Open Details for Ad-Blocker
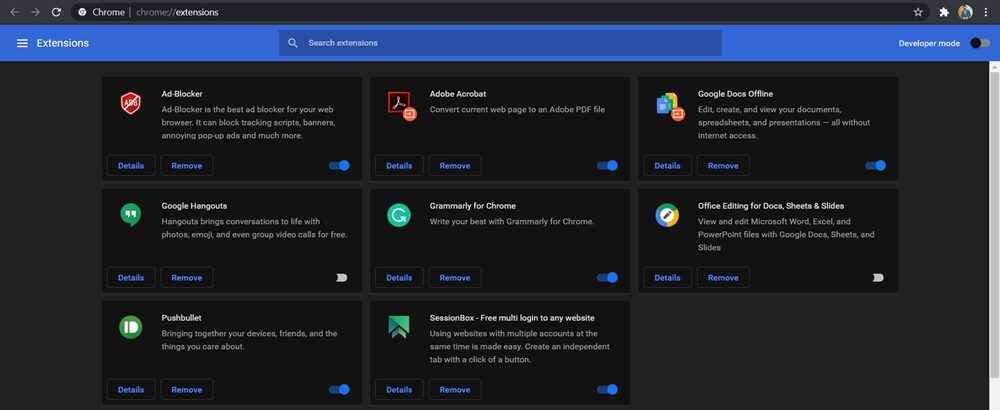This screenshot has height=410, width=1000. click(x=131, y=166)
